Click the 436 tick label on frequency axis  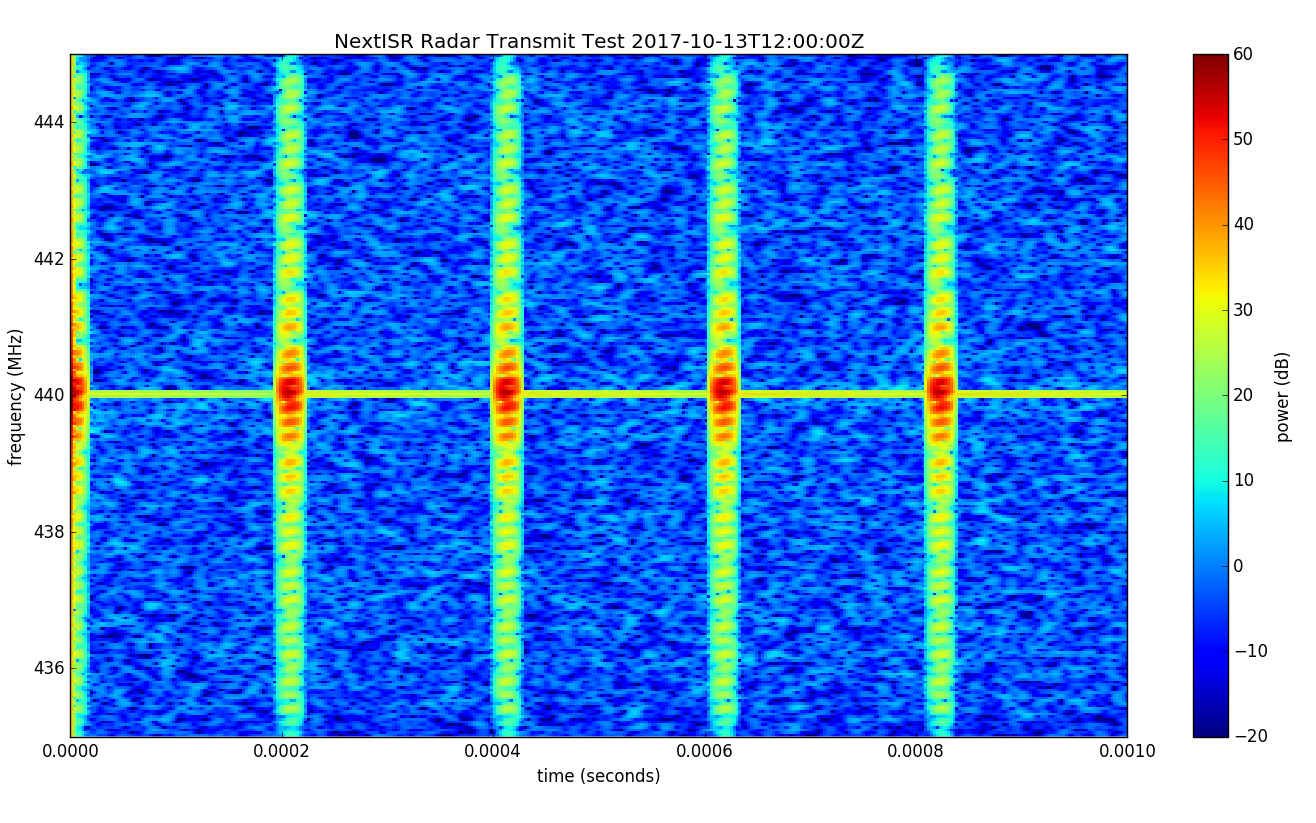click(48, 668)
